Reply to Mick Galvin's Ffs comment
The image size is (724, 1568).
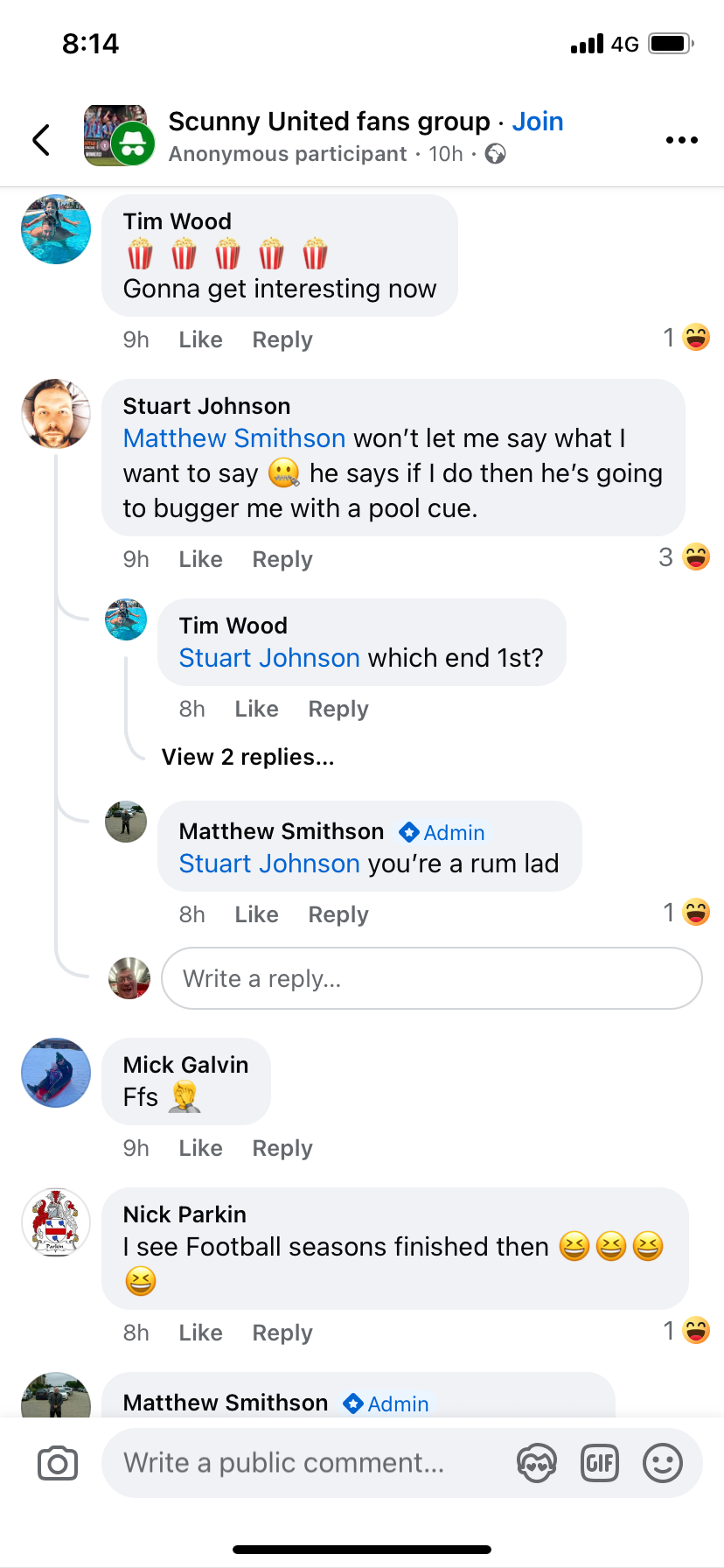coord(282,1148)
